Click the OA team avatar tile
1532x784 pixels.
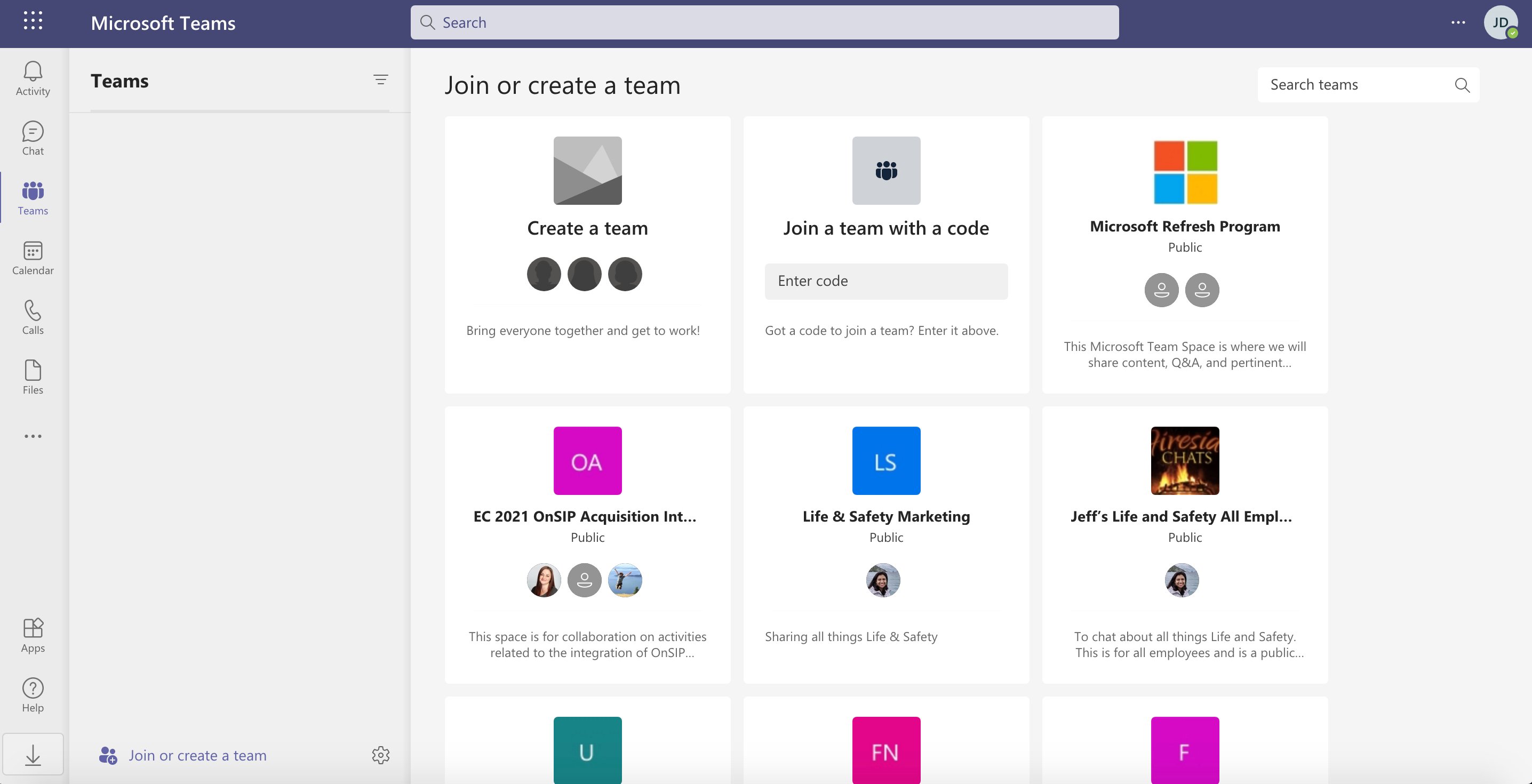588,460
